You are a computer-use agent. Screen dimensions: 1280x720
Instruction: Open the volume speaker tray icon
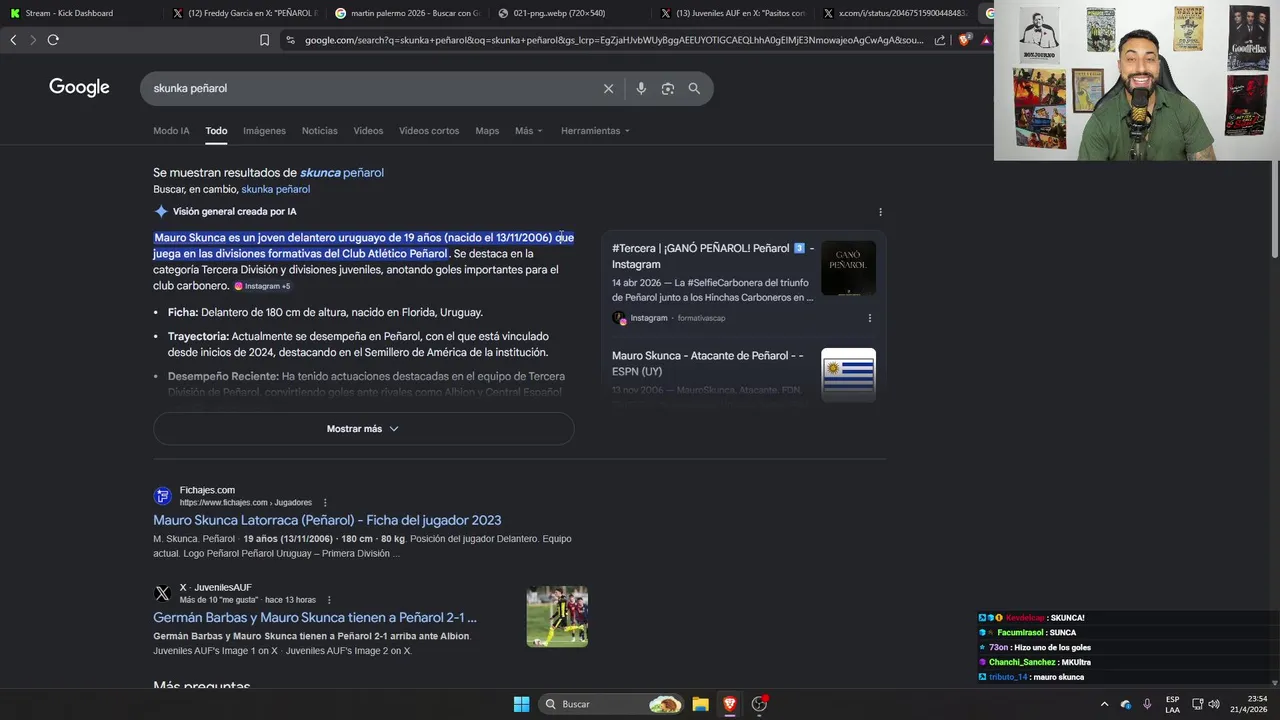pyautogui.click(x=1214, y=704)
